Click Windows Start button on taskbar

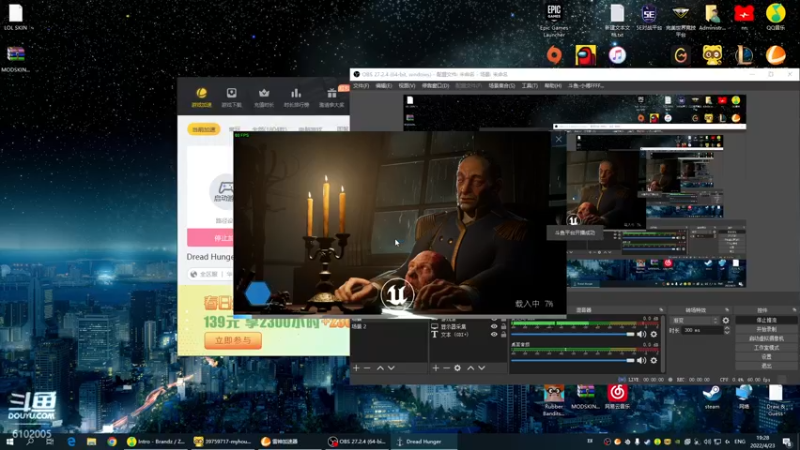coord(10,442)
